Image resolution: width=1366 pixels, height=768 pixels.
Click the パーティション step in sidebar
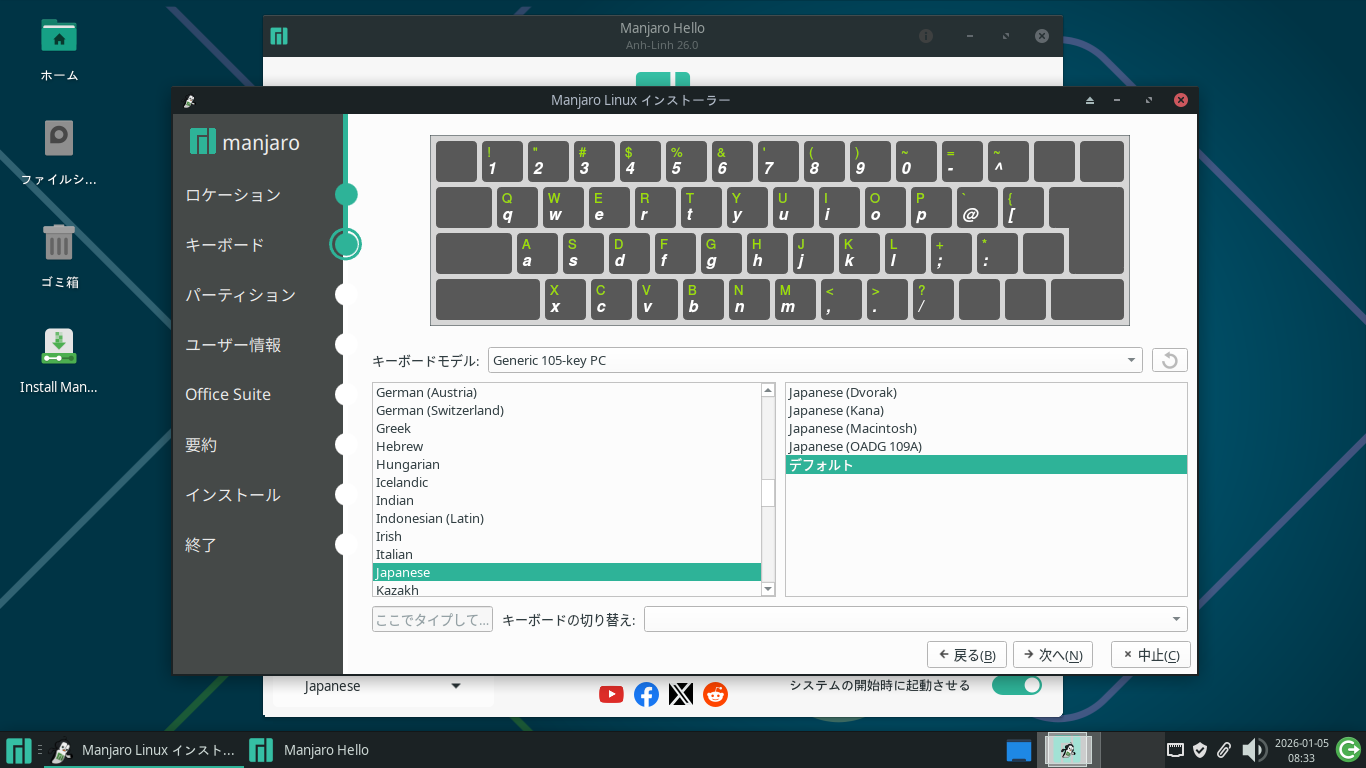240,295
